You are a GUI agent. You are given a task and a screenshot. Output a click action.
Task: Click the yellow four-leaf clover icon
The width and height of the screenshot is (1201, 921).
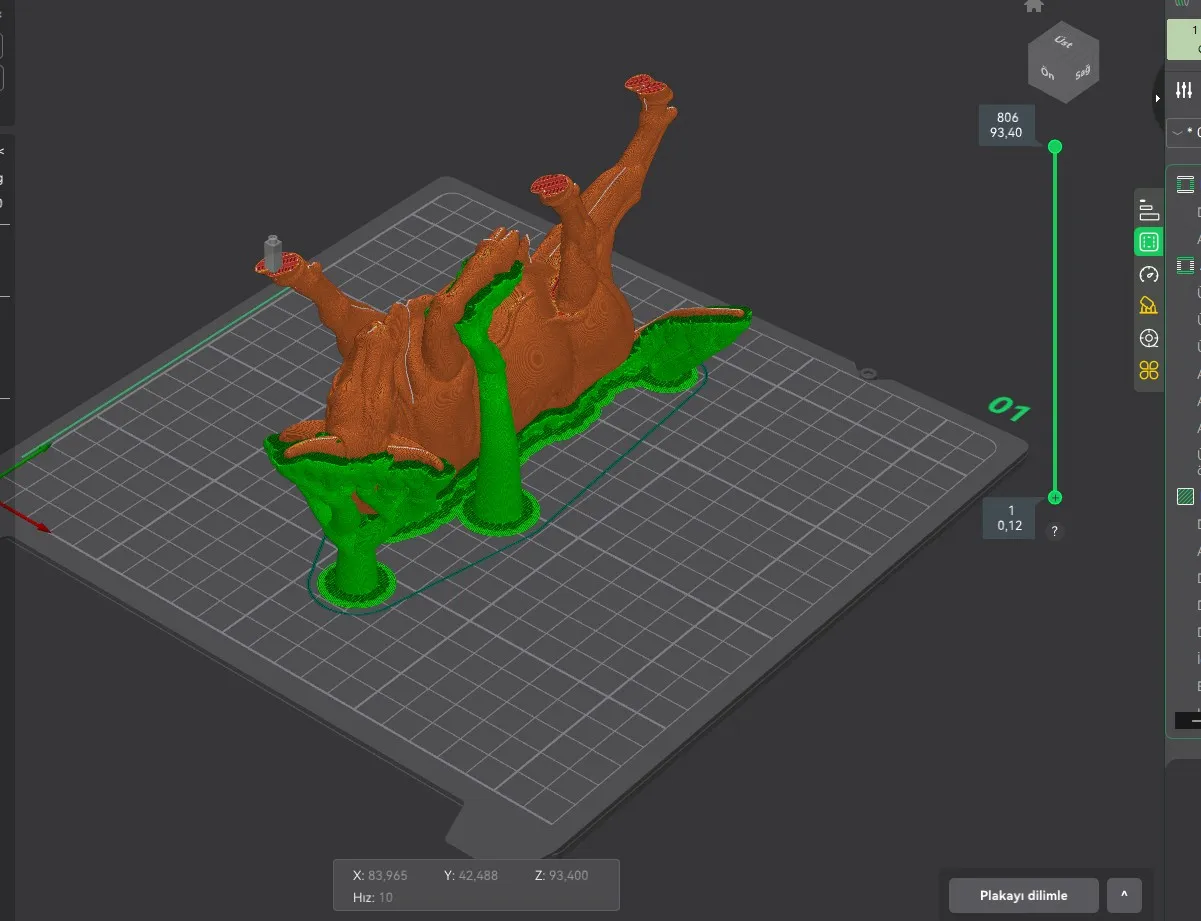1149,371
